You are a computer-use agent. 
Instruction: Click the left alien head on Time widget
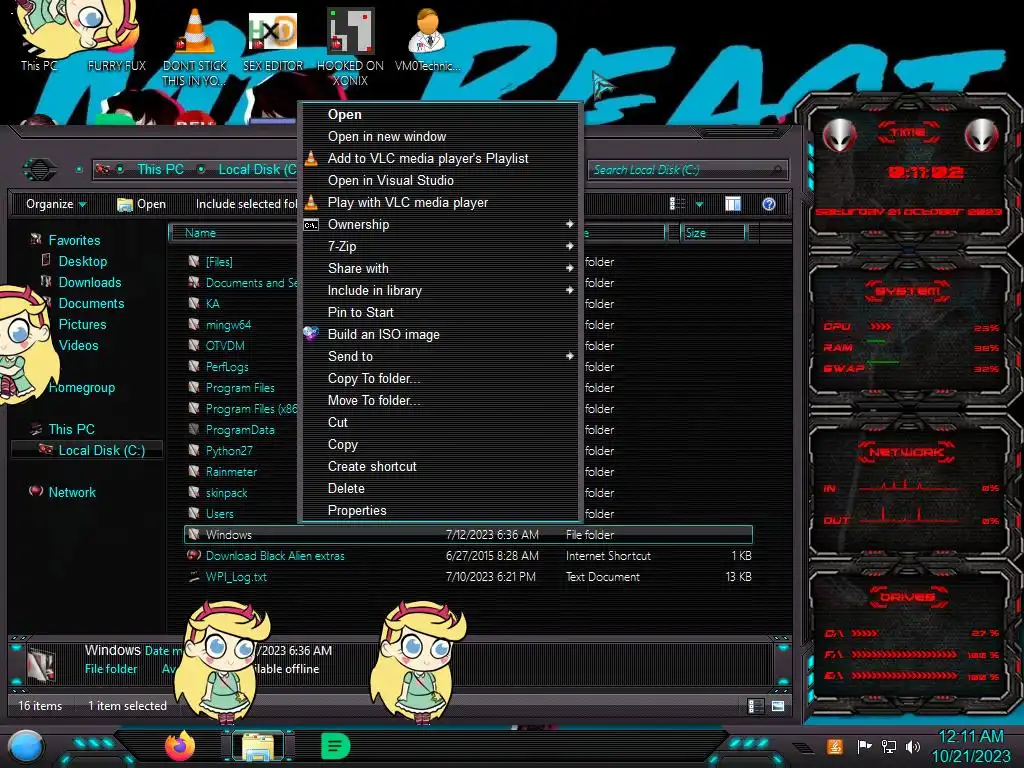(839, 135)
